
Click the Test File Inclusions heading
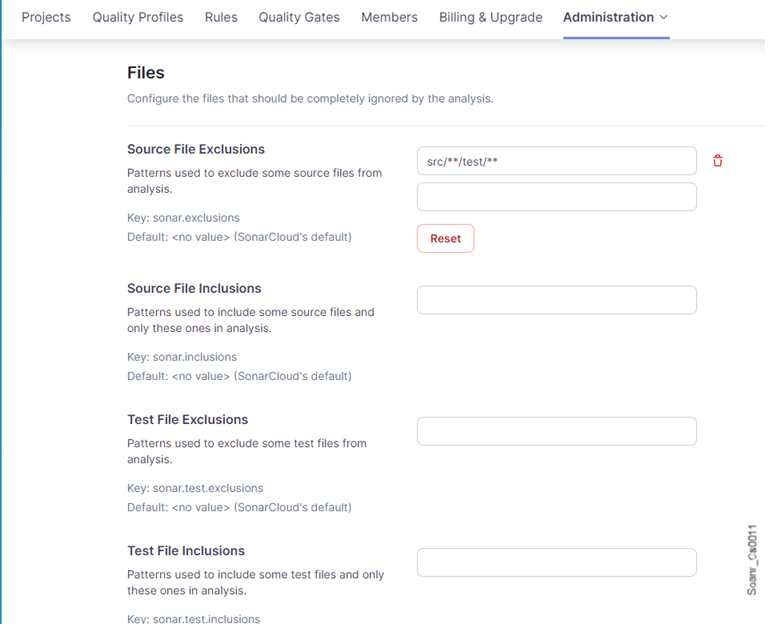tap(186, 551)
